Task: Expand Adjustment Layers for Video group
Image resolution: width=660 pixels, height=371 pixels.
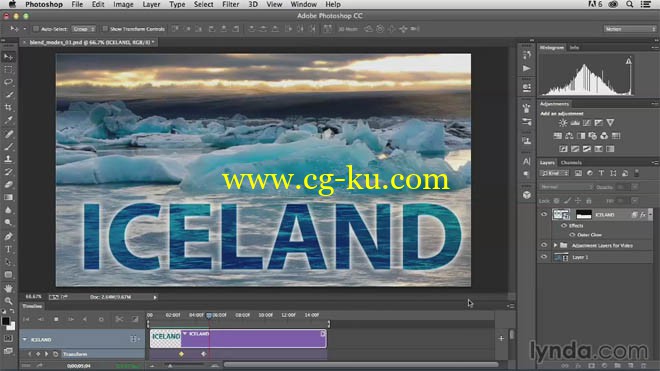Action: [x=555, y=245]
